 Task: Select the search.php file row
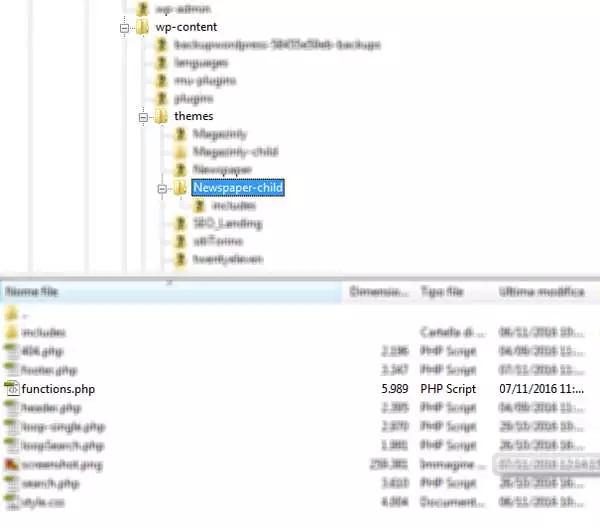294,483
